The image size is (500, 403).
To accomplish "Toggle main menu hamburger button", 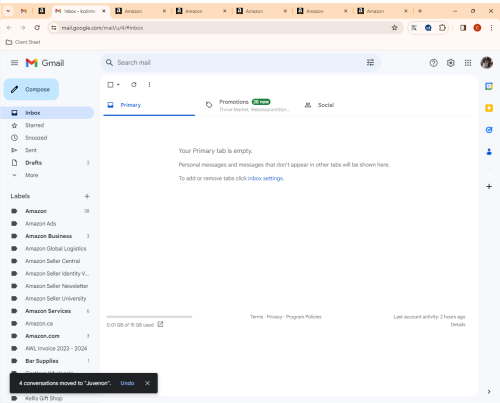I will click(x=14, y=63).
